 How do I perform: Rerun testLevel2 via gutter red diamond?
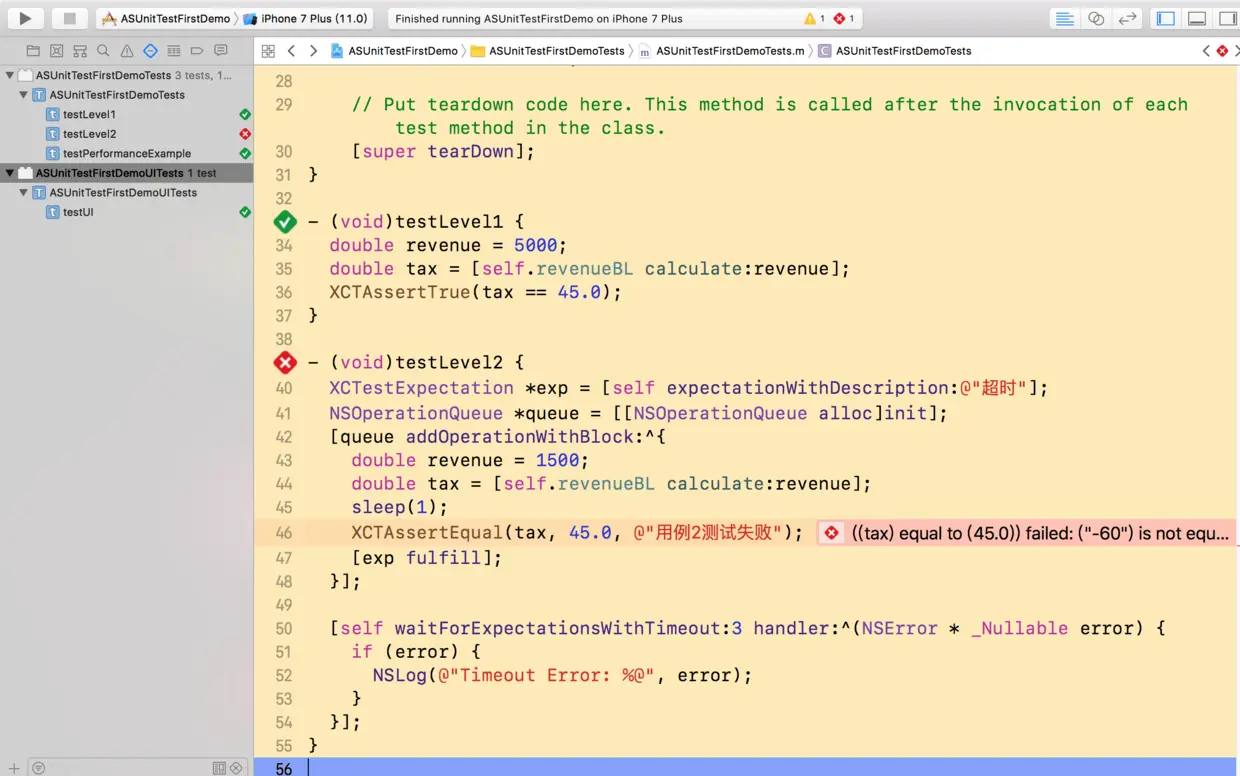click(x=285, y=363)
